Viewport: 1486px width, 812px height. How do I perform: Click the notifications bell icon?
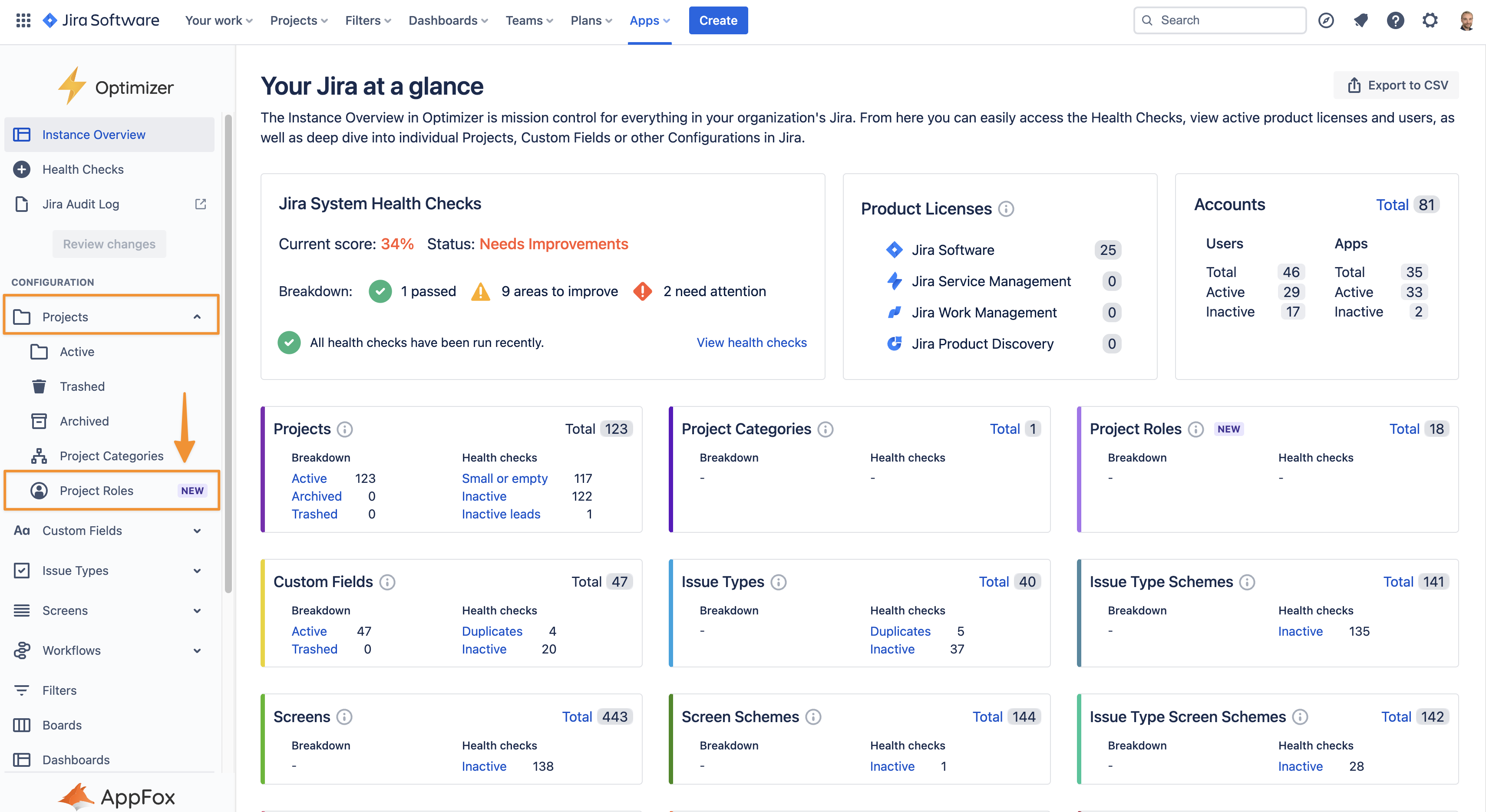(x=1361, y=21)
